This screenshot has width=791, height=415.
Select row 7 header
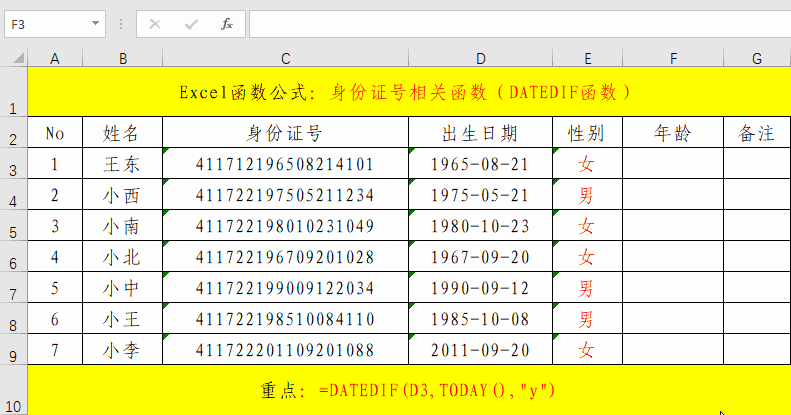pos(14,287)
